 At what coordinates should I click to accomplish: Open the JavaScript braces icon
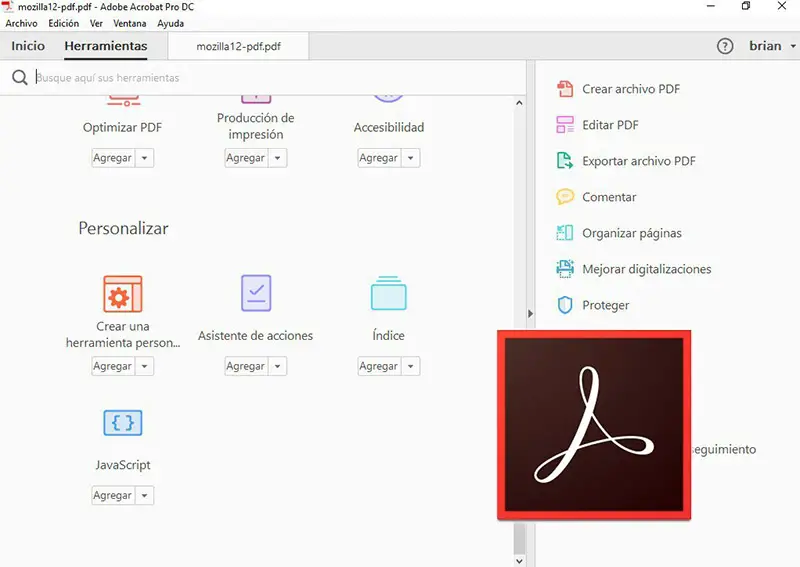click(x=123, y=423)
